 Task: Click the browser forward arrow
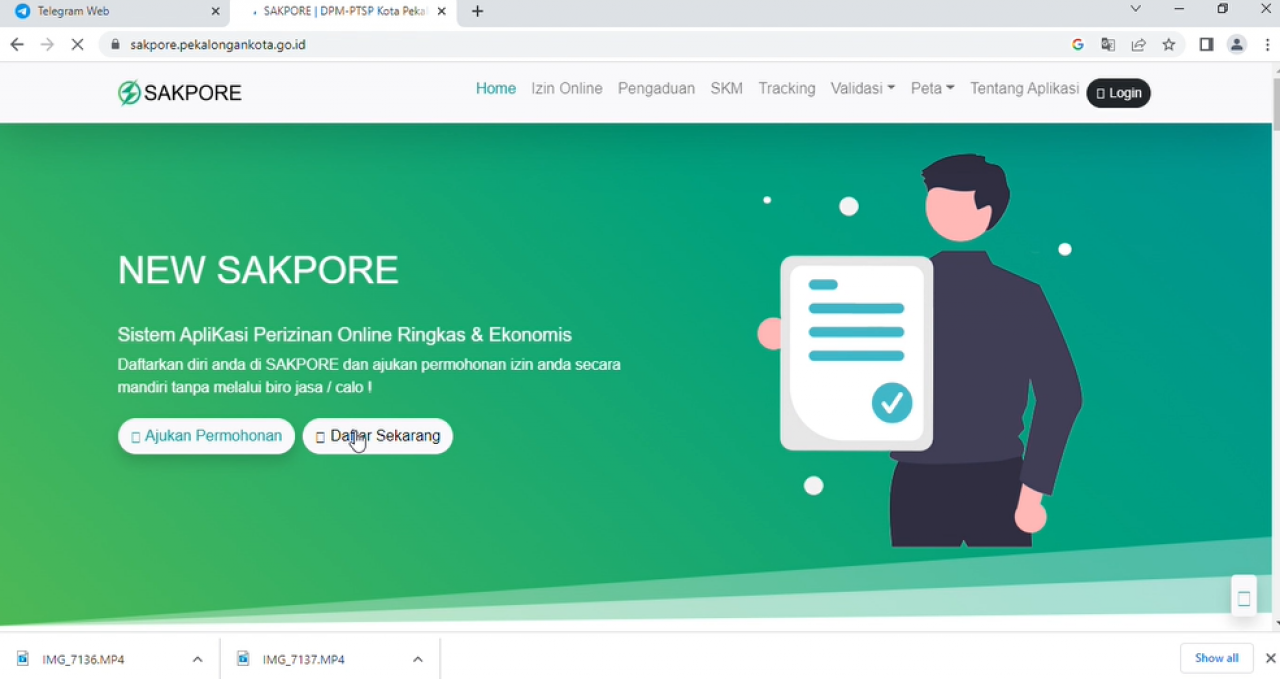[x=47, y=44]
